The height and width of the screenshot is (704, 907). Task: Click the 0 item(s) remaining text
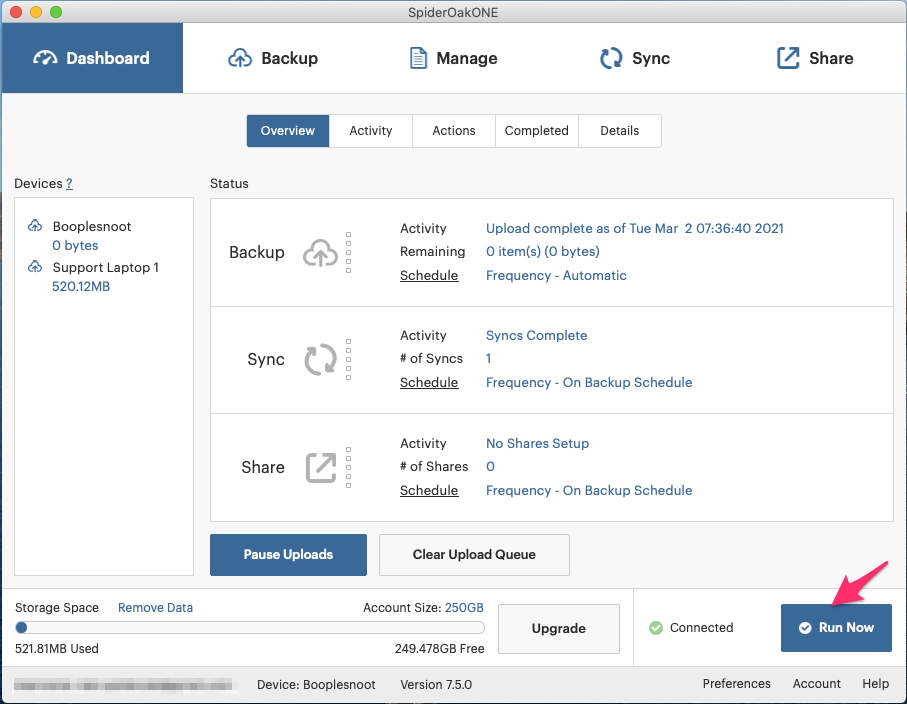[543, 252]
